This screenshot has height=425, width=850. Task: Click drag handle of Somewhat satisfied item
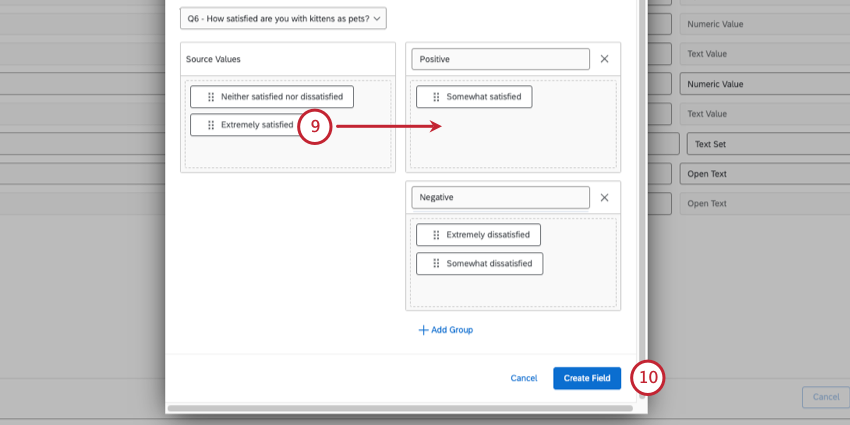436,97
